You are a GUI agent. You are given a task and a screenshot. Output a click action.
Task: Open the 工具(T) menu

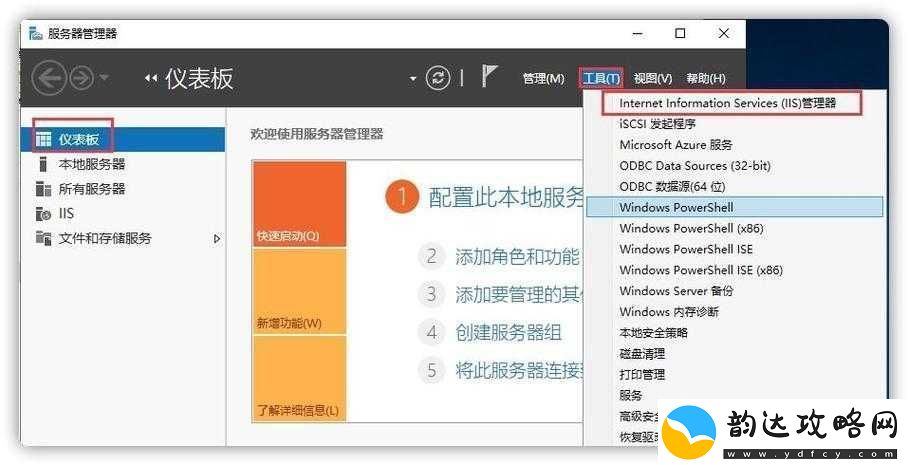click(x=601, y=78)
